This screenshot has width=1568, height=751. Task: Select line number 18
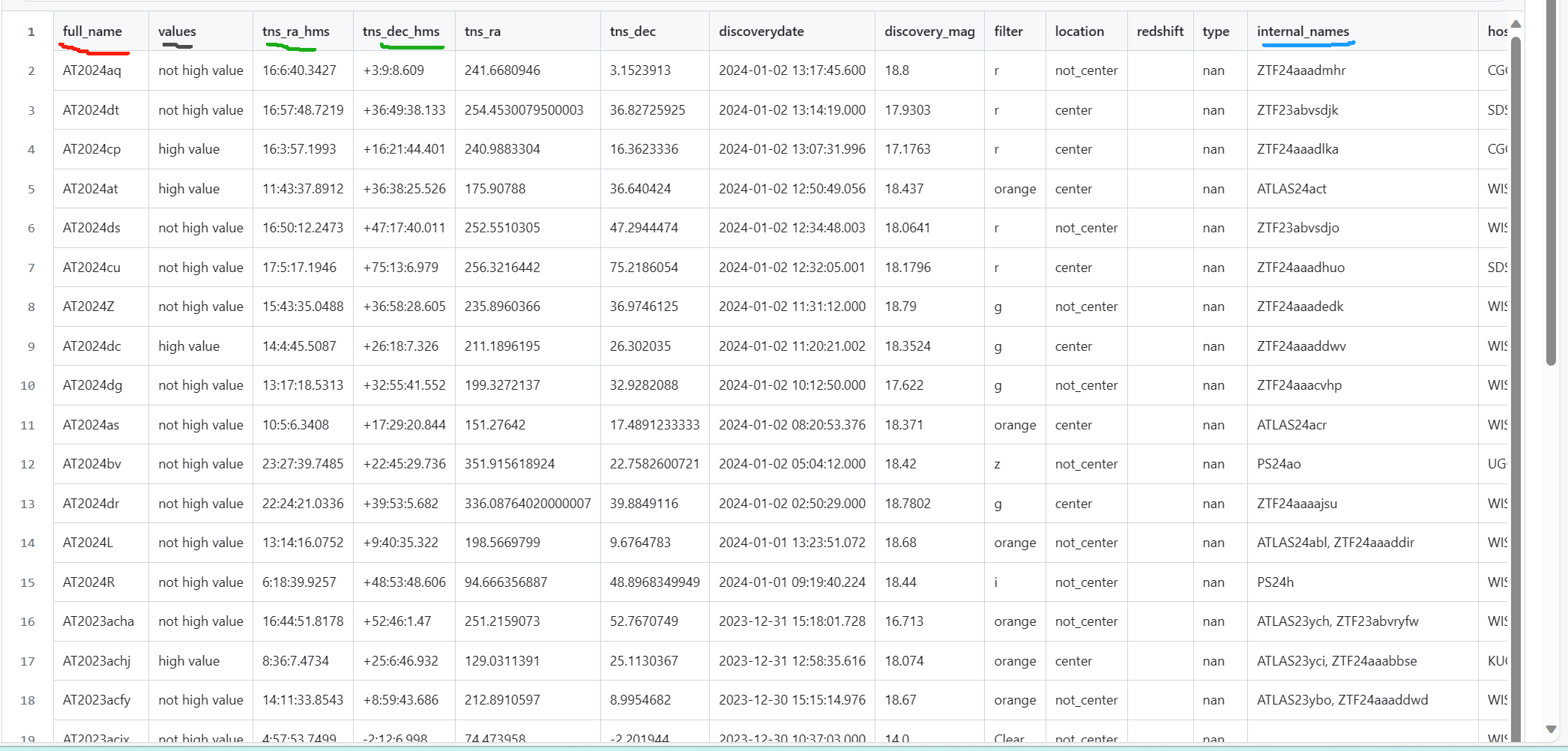point(28,700)
